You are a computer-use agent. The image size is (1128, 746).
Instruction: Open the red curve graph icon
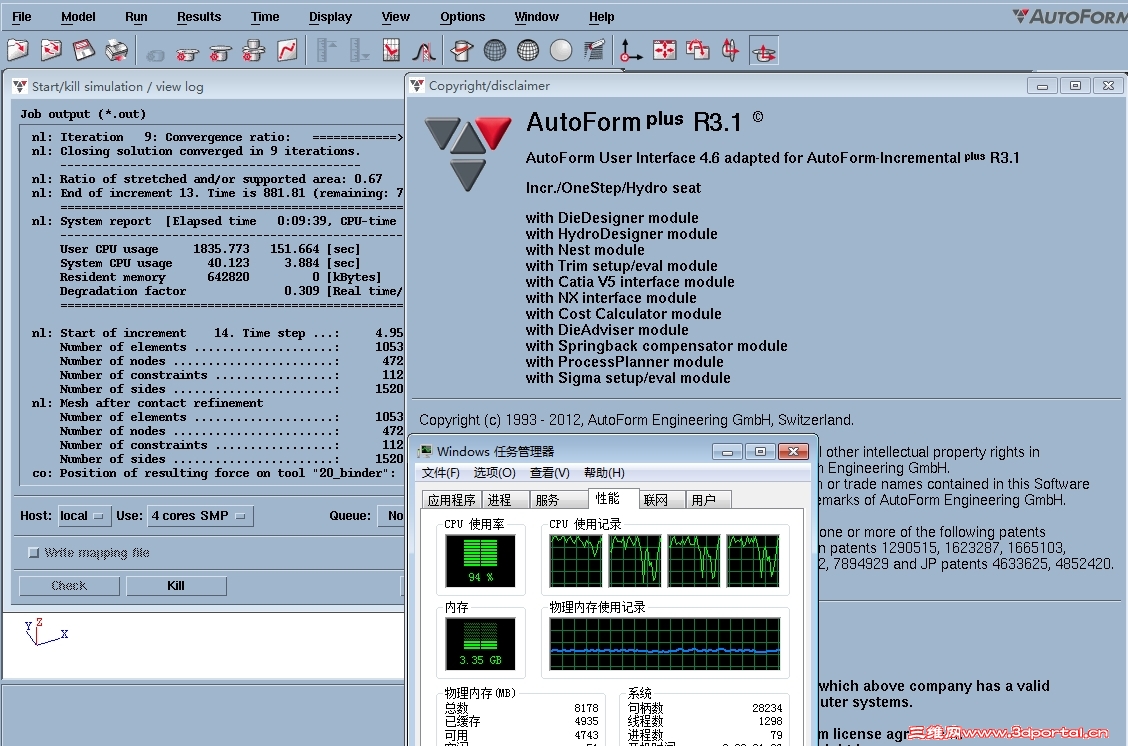(286, 50)
